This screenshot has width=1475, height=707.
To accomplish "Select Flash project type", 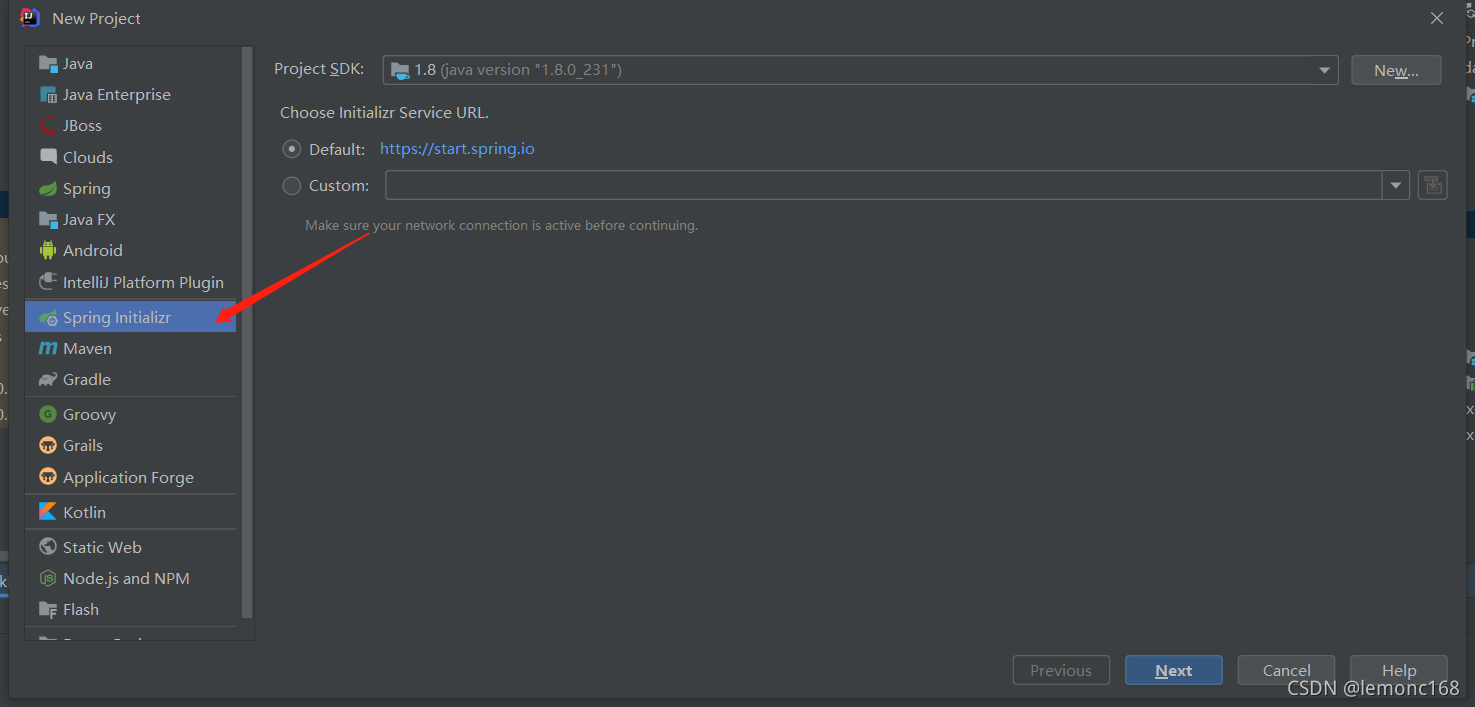I will pos(131,610).
